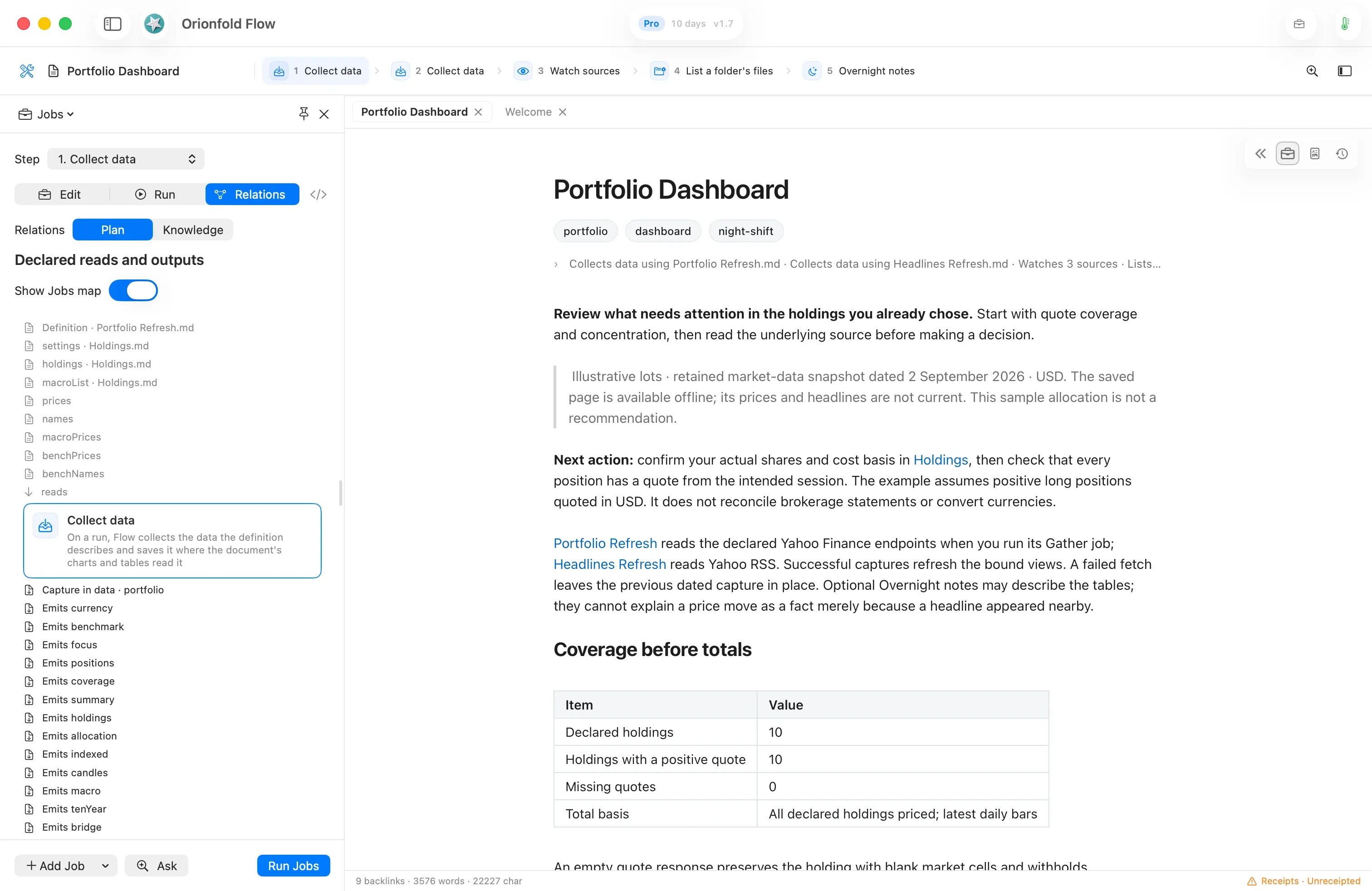Switch to Edit mode
Viewport: 1372px width, 891px height.
[x=61, y=195]
